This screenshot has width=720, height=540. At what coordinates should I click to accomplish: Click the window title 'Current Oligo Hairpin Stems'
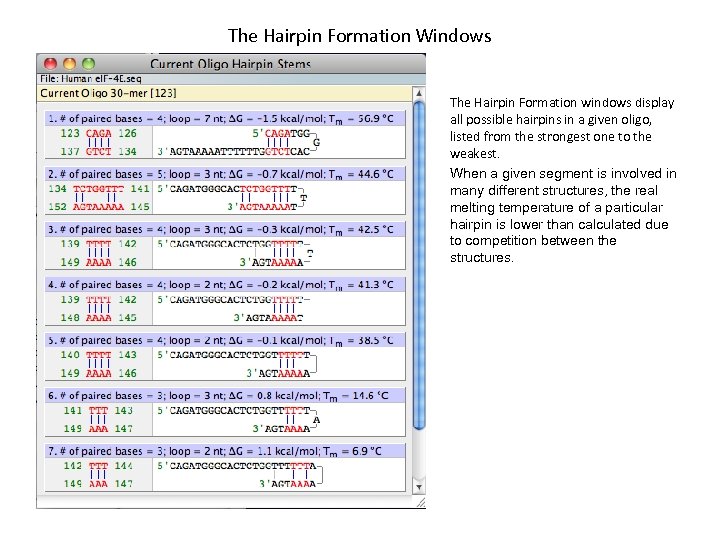point(231,63)
